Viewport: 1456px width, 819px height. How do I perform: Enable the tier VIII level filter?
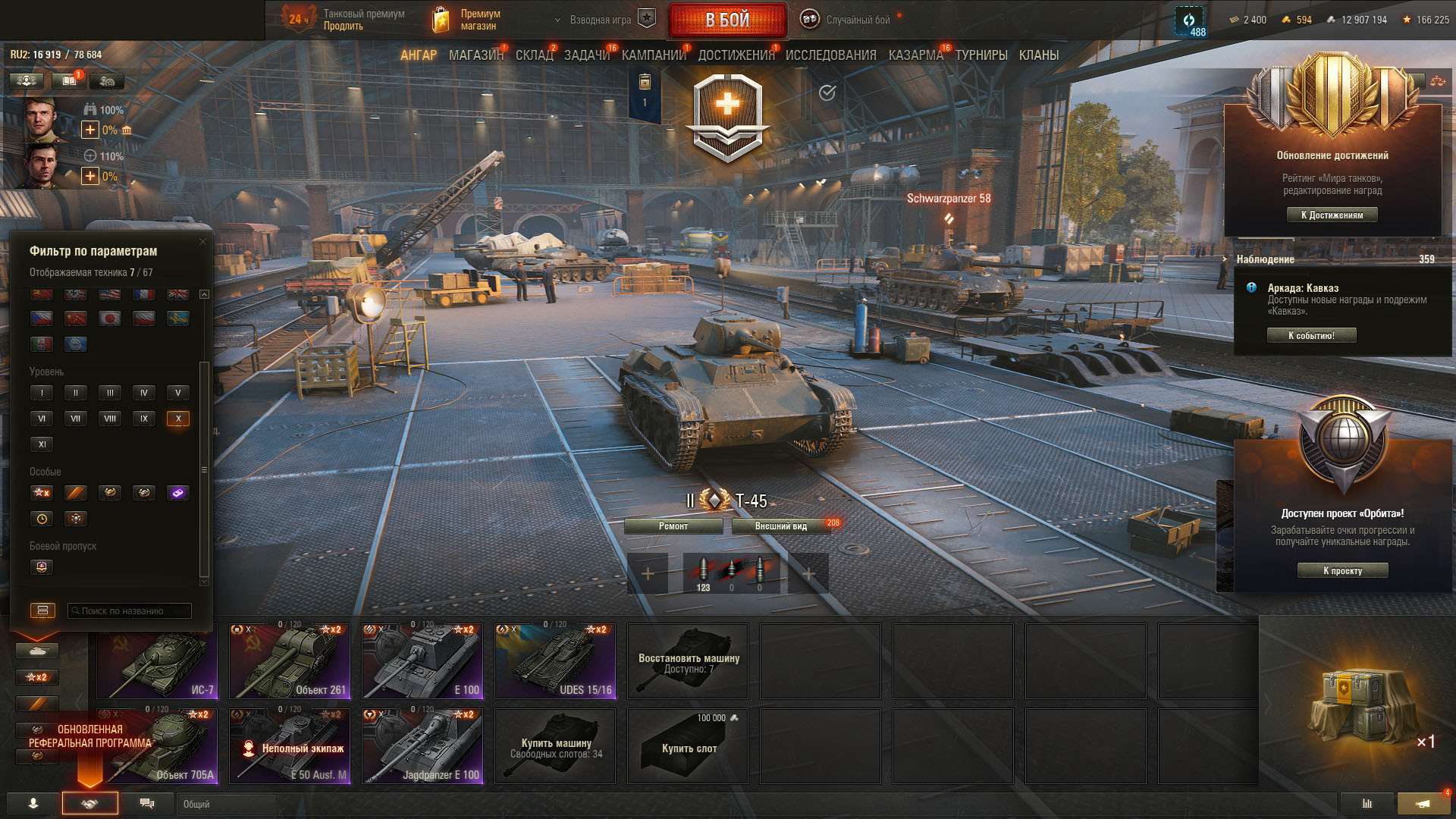tap(110, 419)
